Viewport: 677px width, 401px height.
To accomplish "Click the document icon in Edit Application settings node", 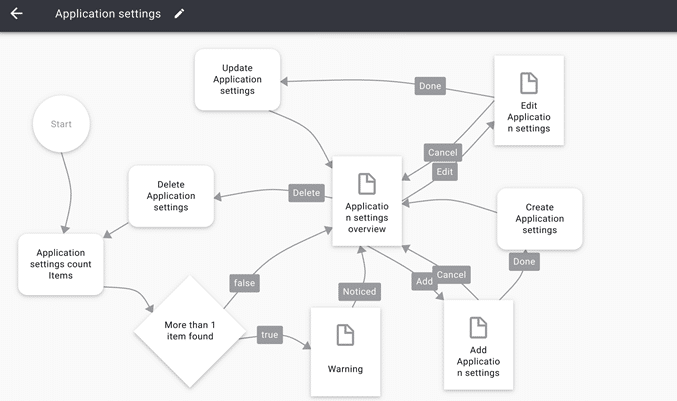I will 529,83.
